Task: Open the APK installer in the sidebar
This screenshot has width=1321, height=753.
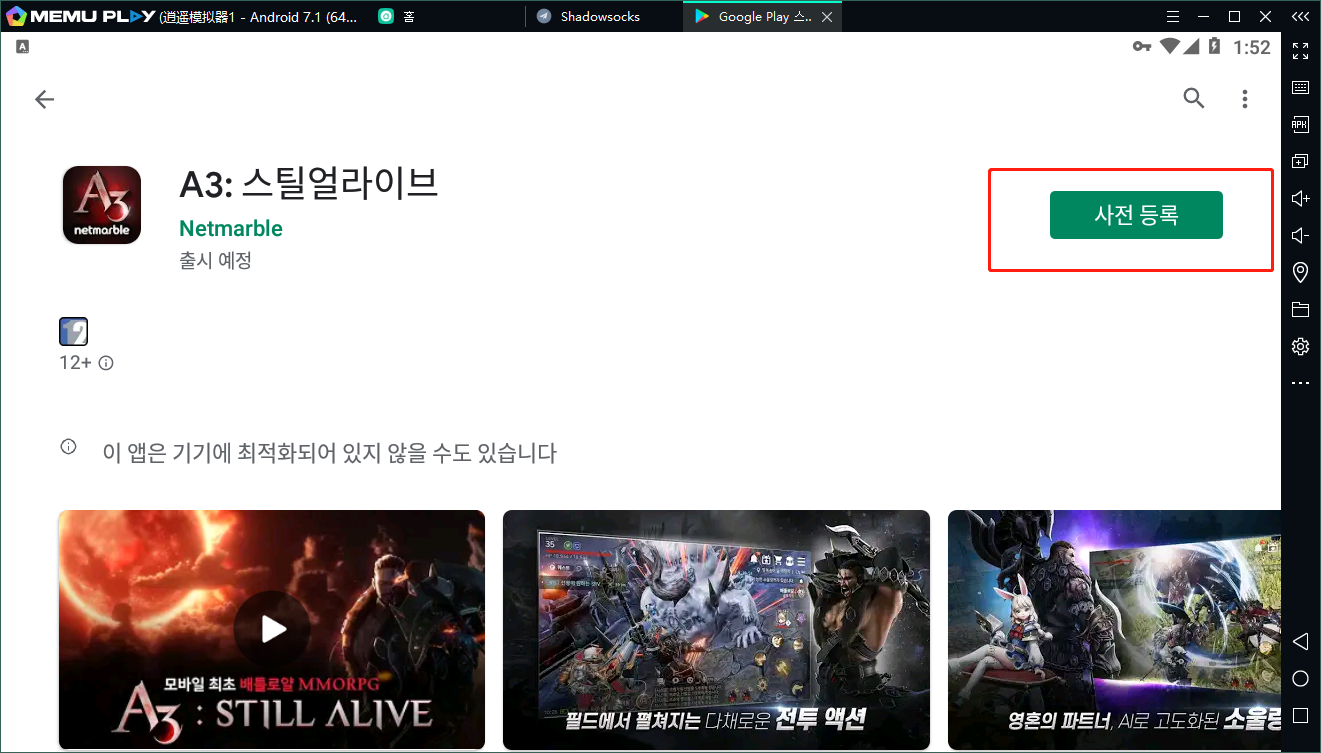Action: click(1300, 123)
